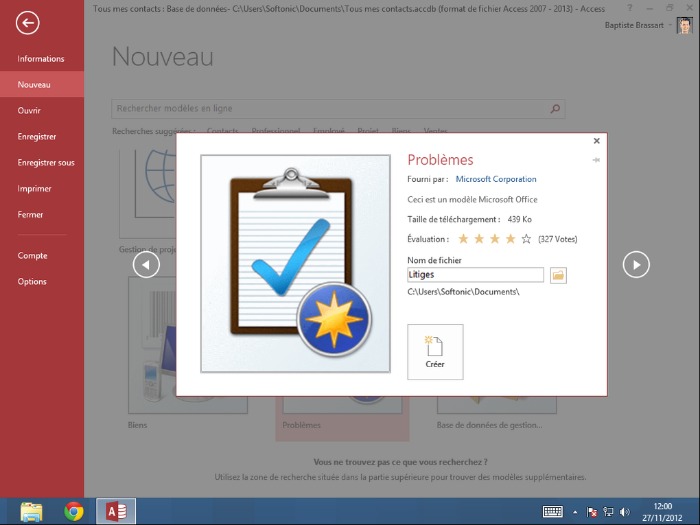This screenshot has width=700, height=525.
Task: Click the fifth empty rating star
Action: 526,239
